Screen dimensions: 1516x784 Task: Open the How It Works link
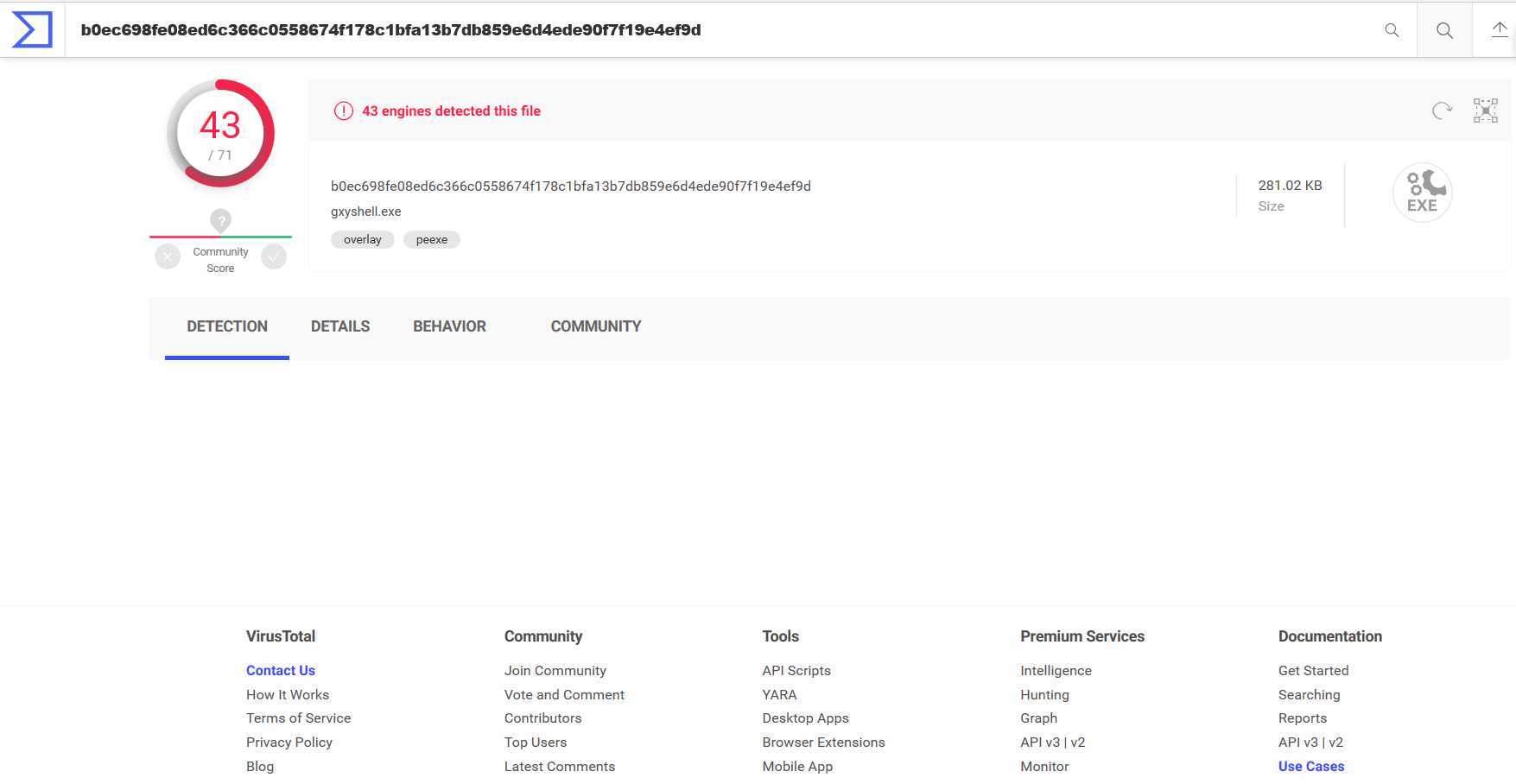288,695
